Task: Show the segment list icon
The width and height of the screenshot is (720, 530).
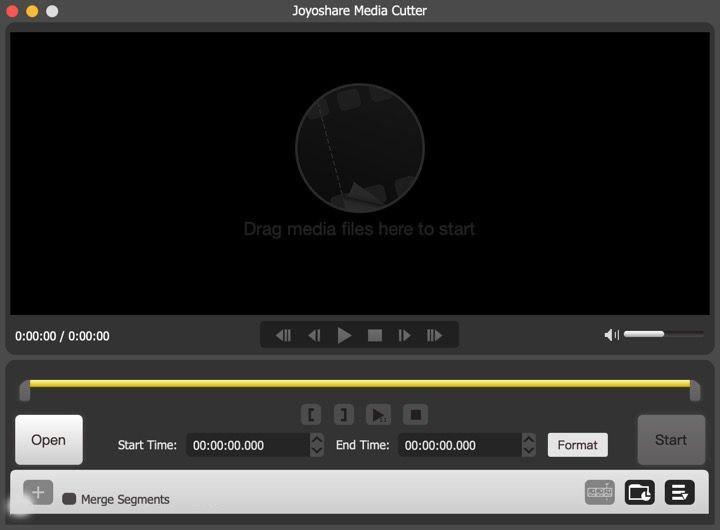Action: [x=680, y=492]
